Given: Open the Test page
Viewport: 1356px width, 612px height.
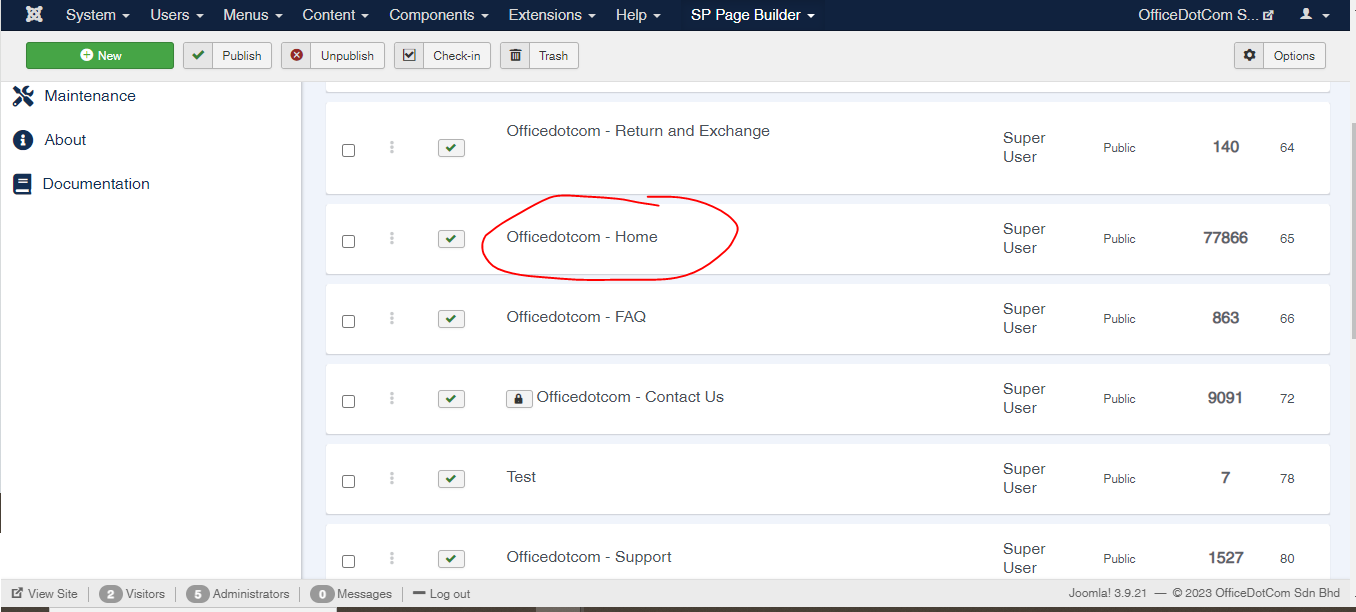Looking at the screenshot, I should pos(521,477).
